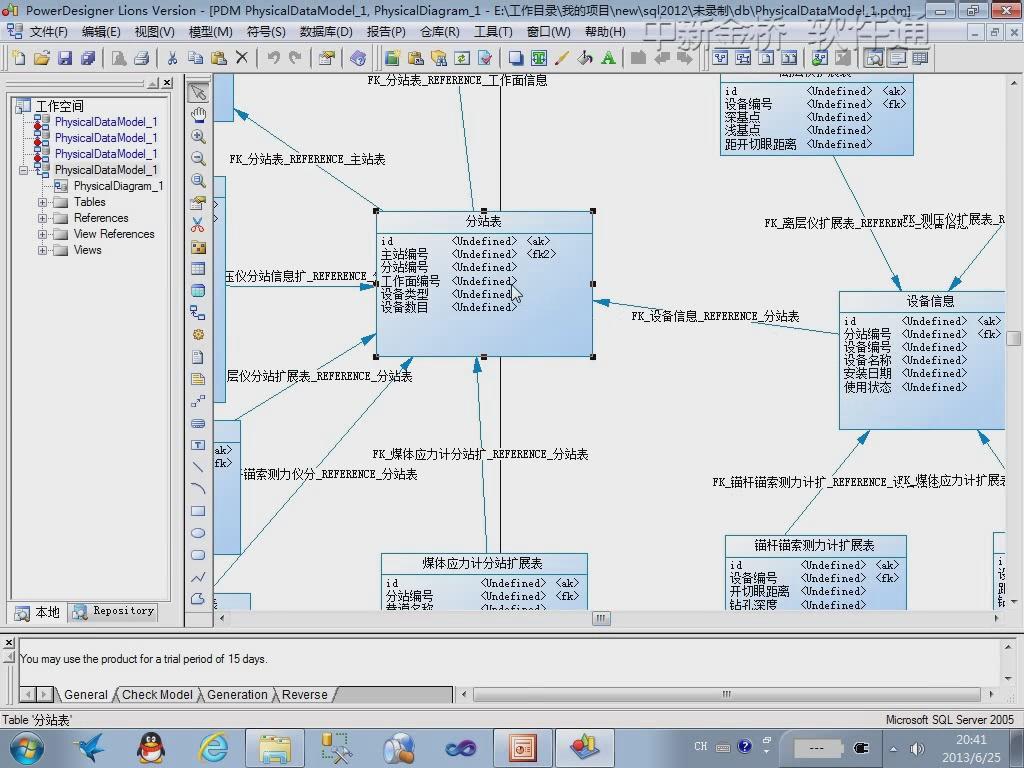Save the model with the floppy icon
The height and width of the screenshot is (768, 1024).
(65, 58)
